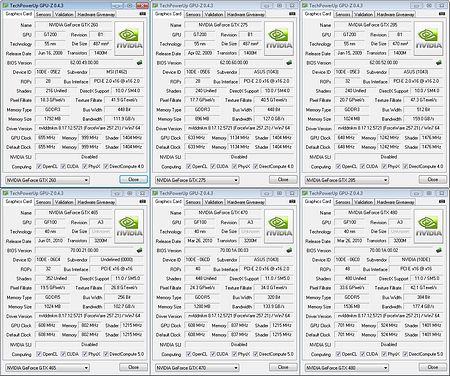This screenshot has height=376, width=450.
Task: Toggle PhysX checkbox in the GTX 480 window
Action: (384, 354)
